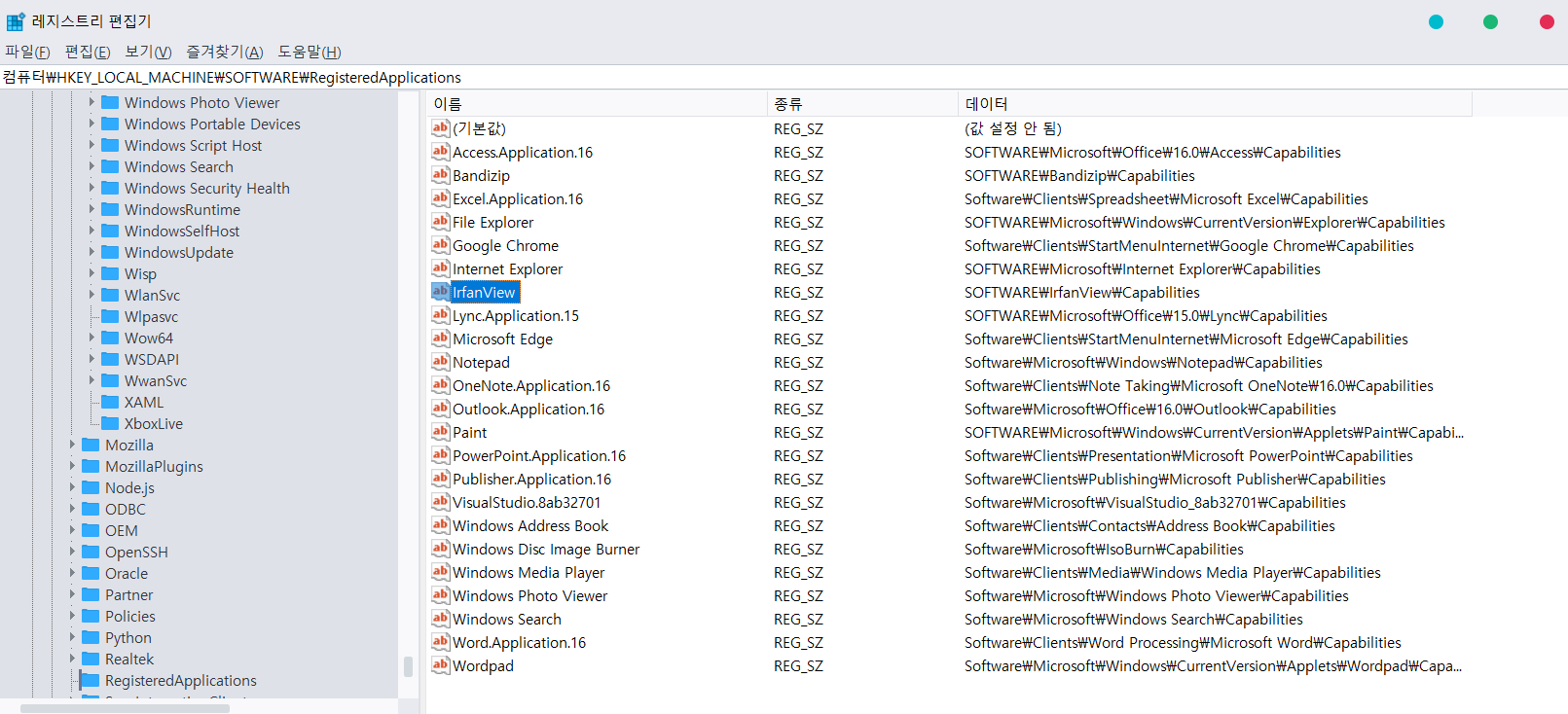
Task: Select the Publisher.Application.16 entry
Action: pos(531,479)
